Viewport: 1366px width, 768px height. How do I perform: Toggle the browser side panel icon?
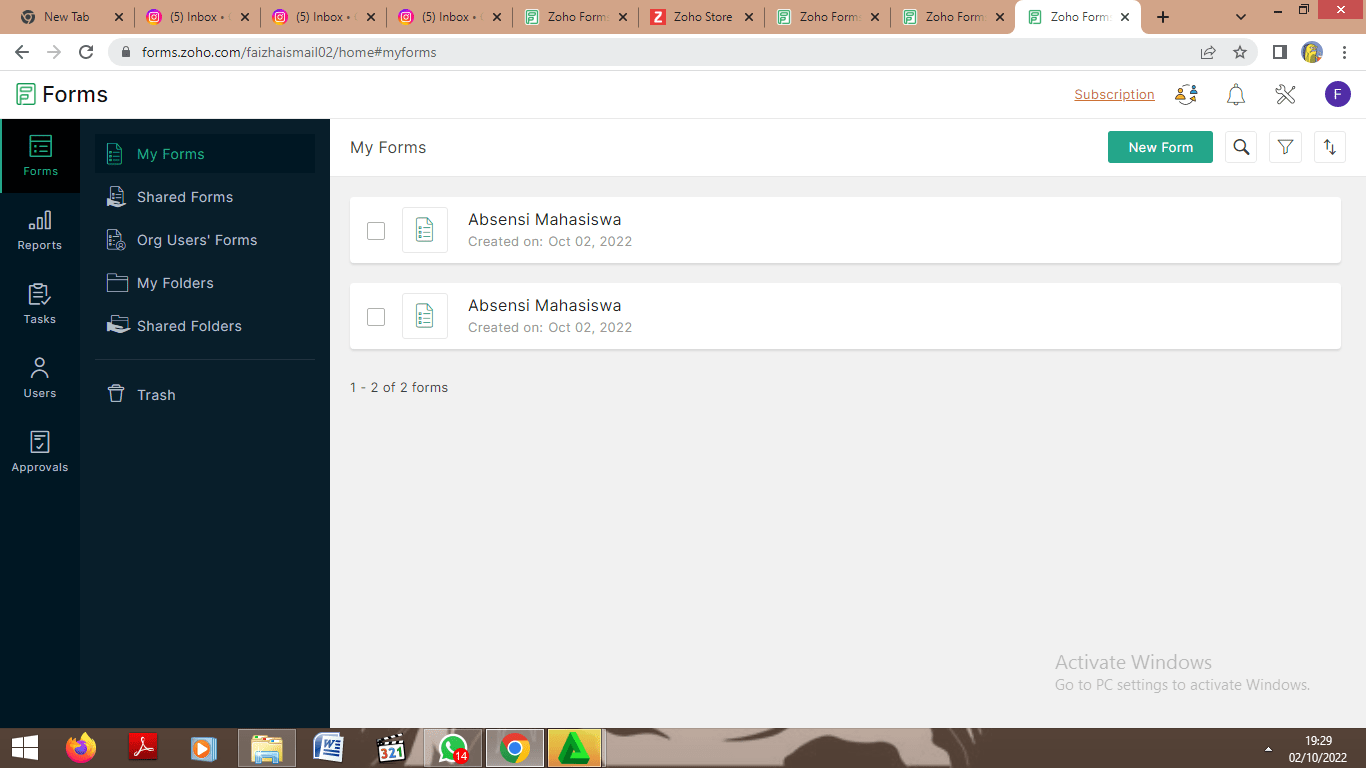tap(1279, 52)
